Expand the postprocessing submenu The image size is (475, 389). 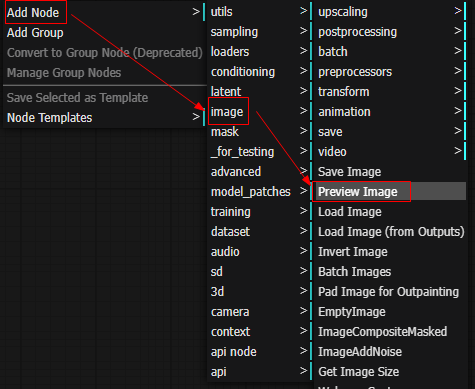click(391, 32)
